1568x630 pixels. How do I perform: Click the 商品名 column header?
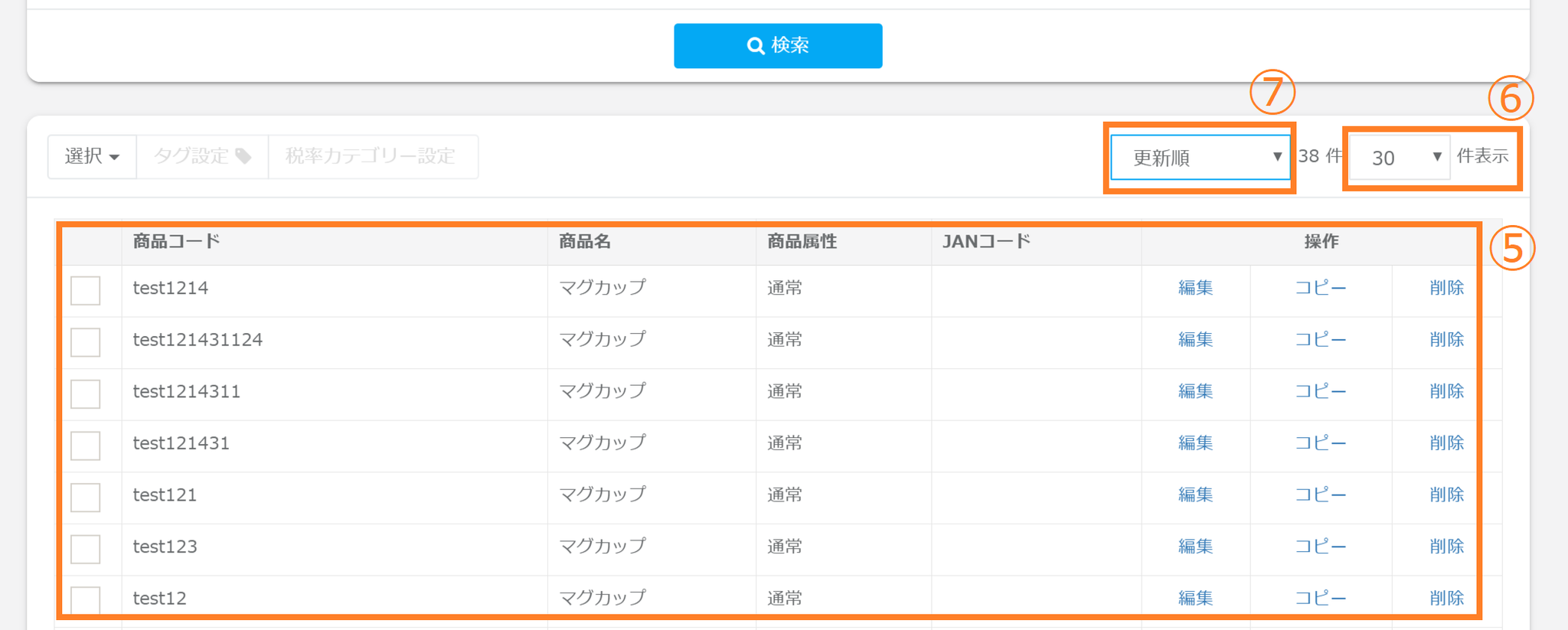[x=585, y=242]
